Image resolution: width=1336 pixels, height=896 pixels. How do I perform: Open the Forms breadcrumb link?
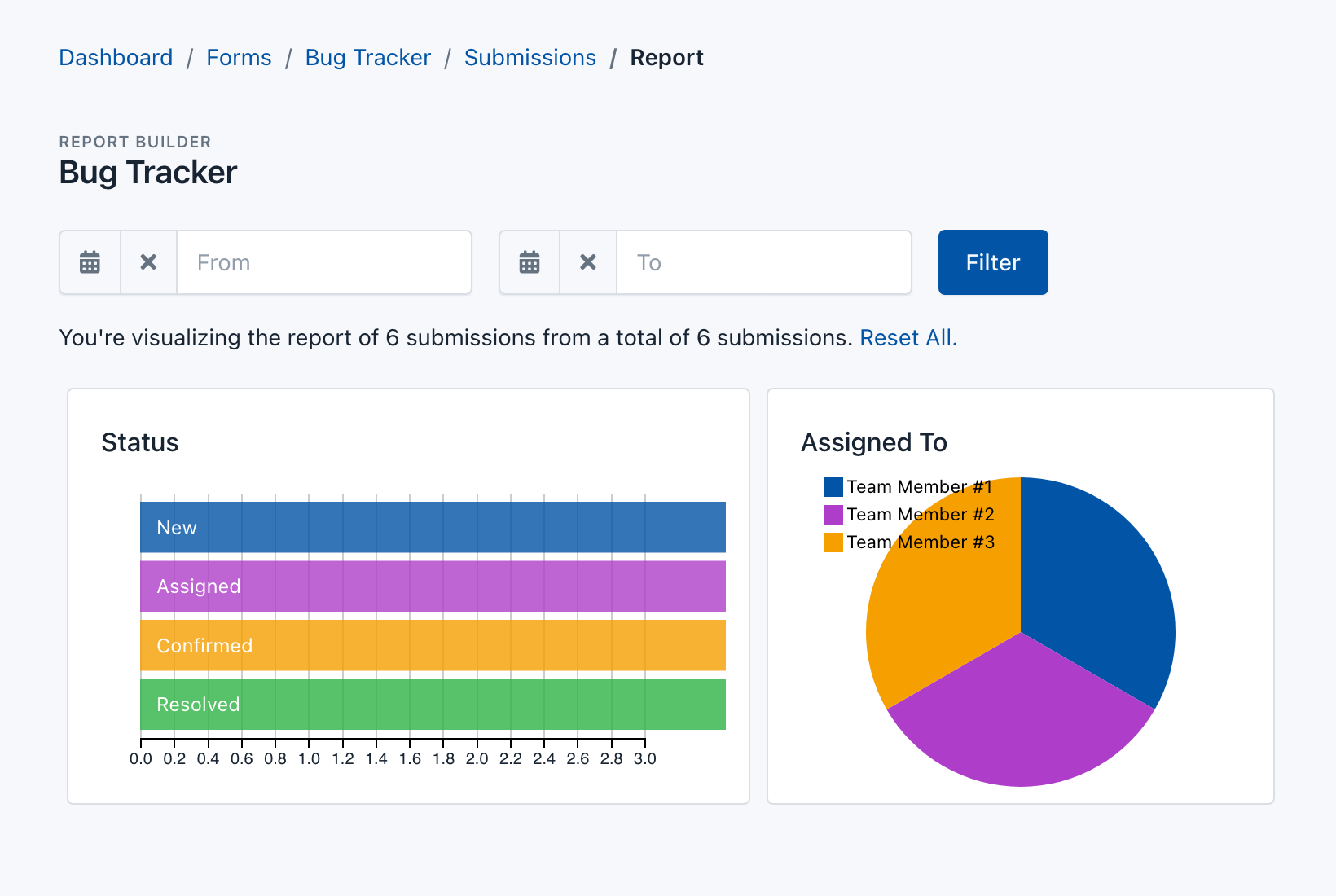click(239, 58)
